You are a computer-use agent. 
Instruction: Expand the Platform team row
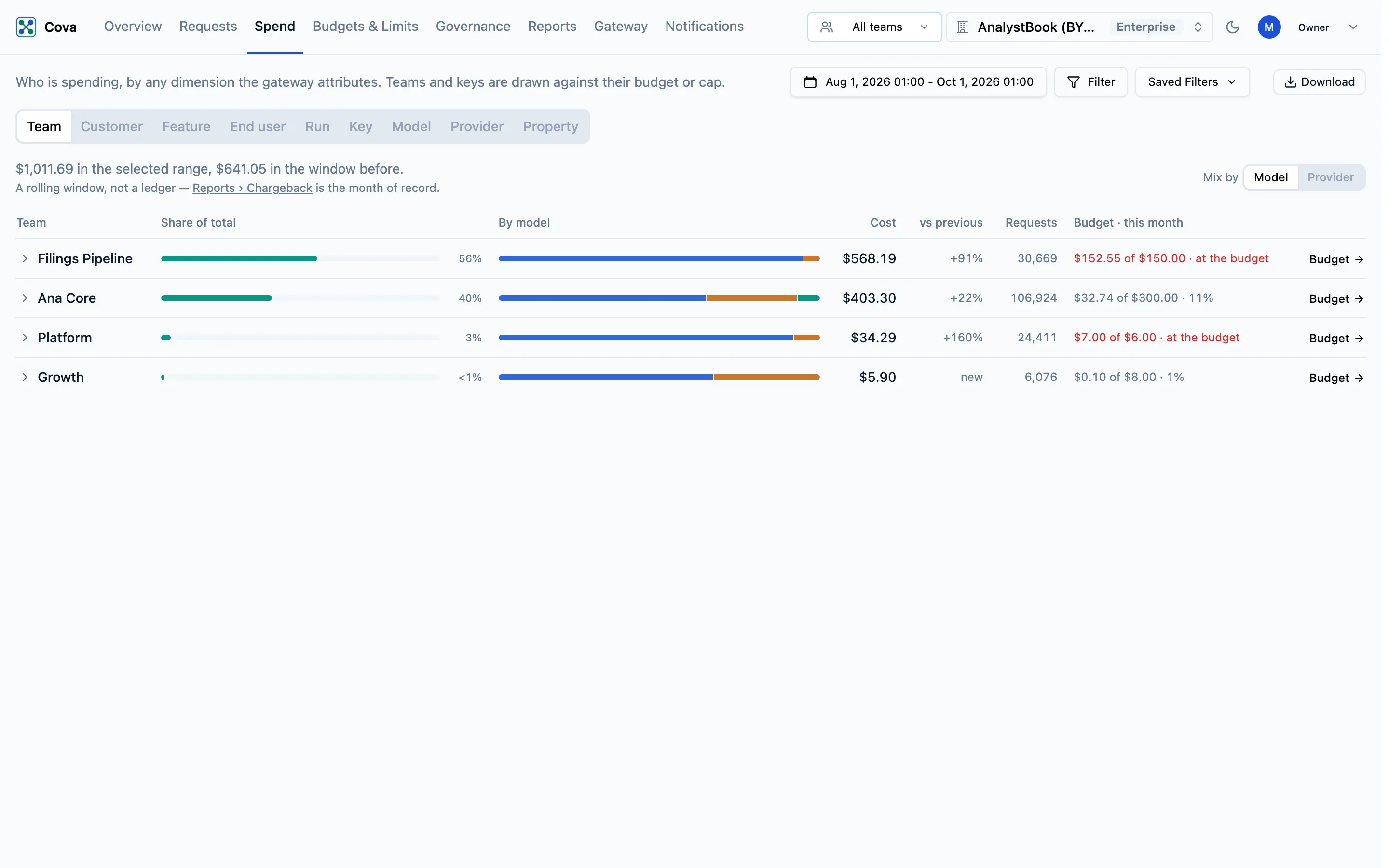pyautogui.click(x=25, y=338)
